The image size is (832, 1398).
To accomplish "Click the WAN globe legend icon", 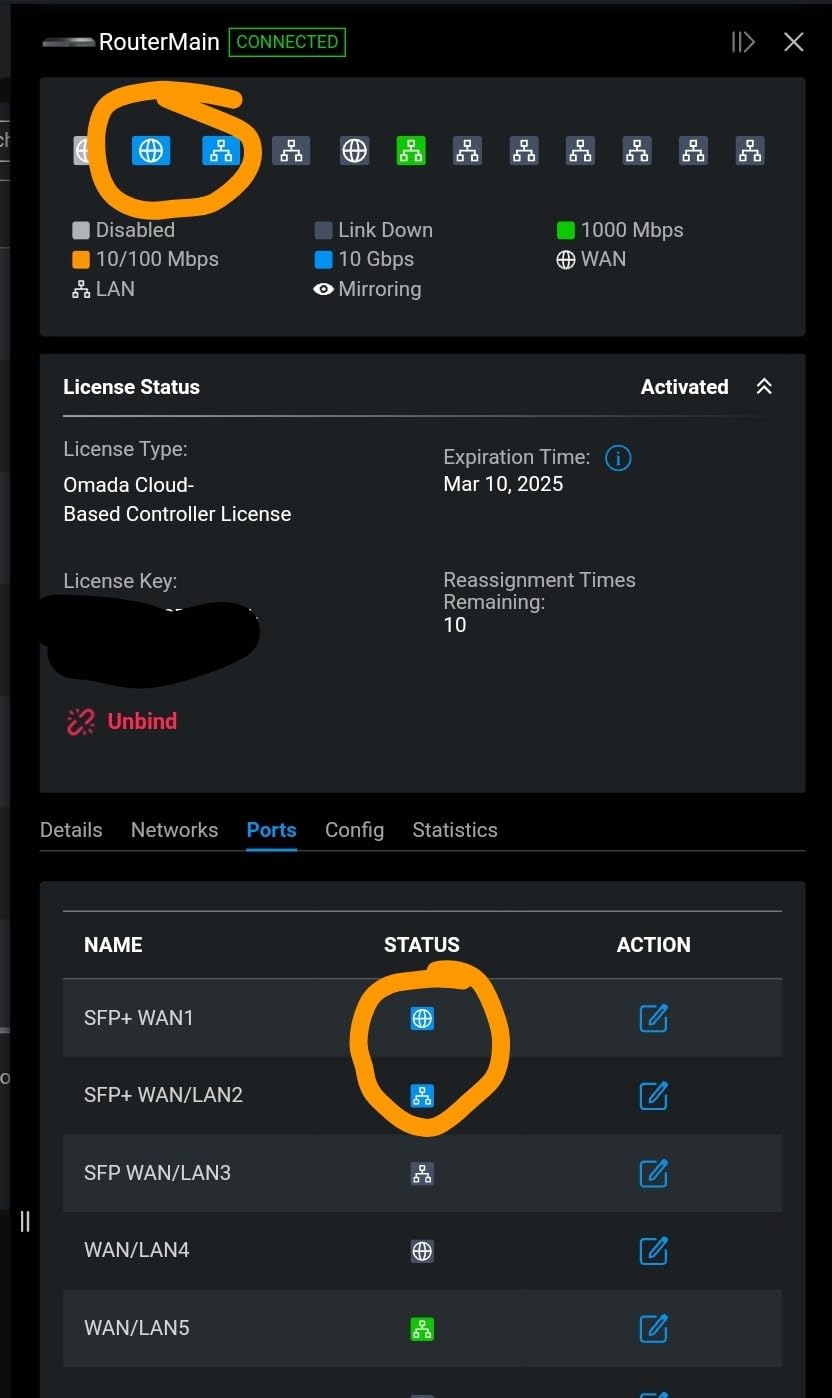I will (565, 259).
